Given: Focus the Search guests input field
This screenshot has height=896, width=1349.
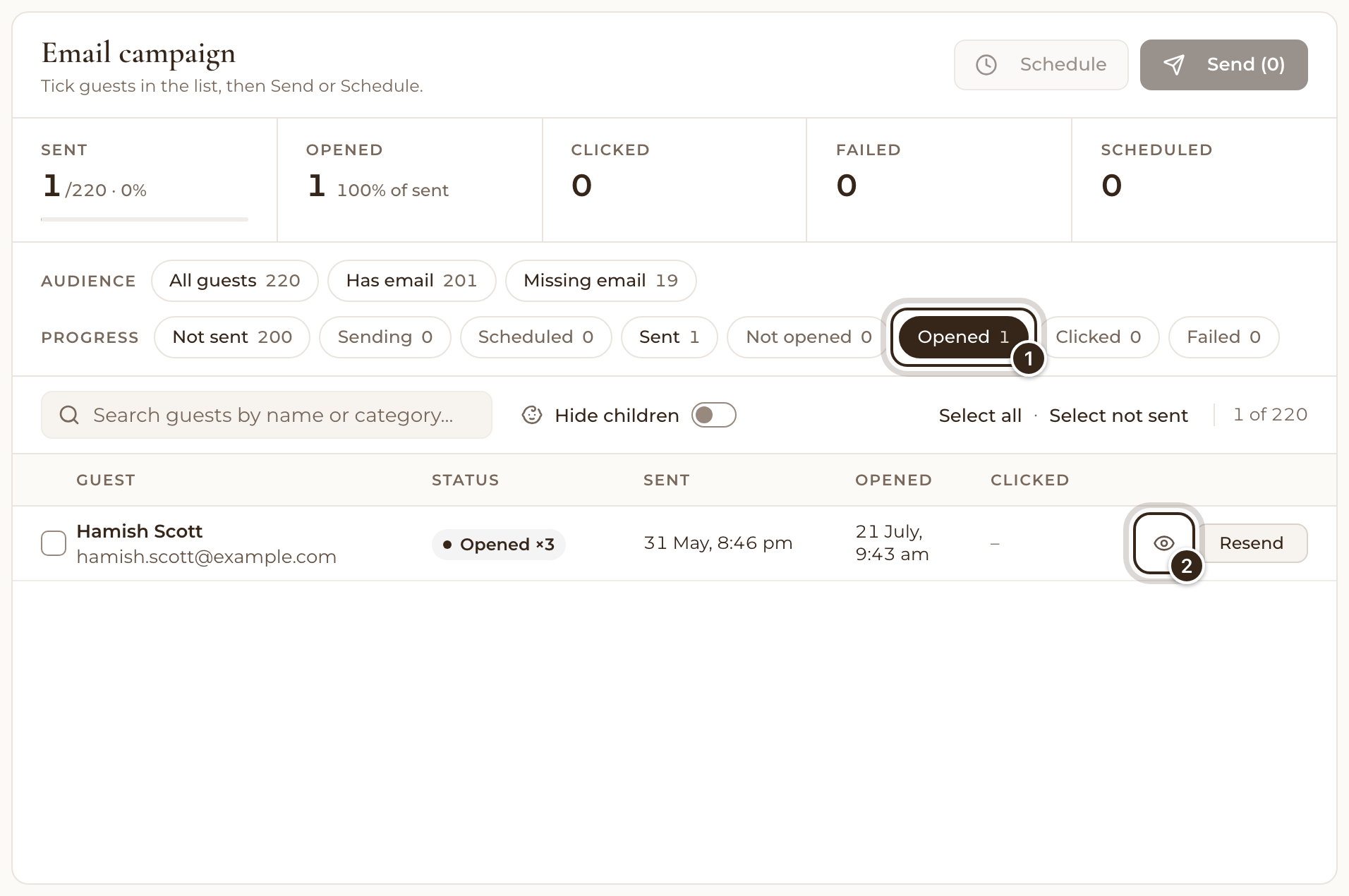Looking at the screenshot, I should click(x=267, y=415).
